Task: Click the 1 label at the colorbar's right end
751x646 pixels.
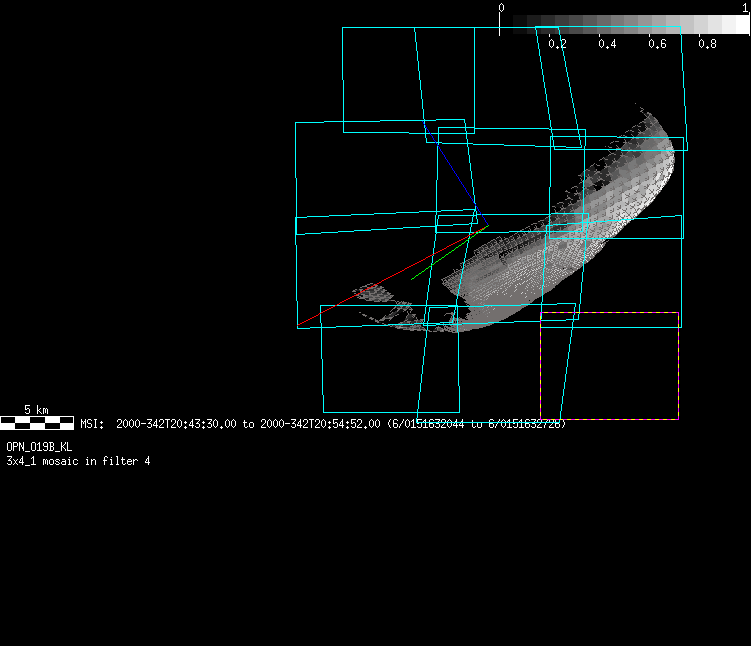Action: (746, 7)
